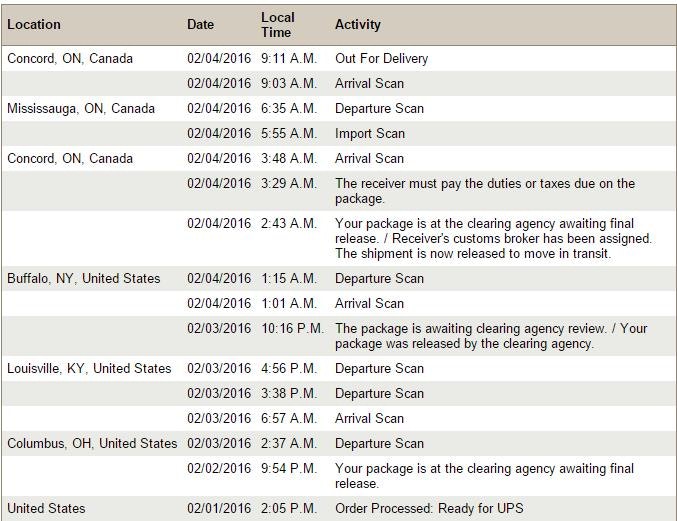Click the Date column header
The width and height of the screenshot is (677, 521).
coord(200,24)
